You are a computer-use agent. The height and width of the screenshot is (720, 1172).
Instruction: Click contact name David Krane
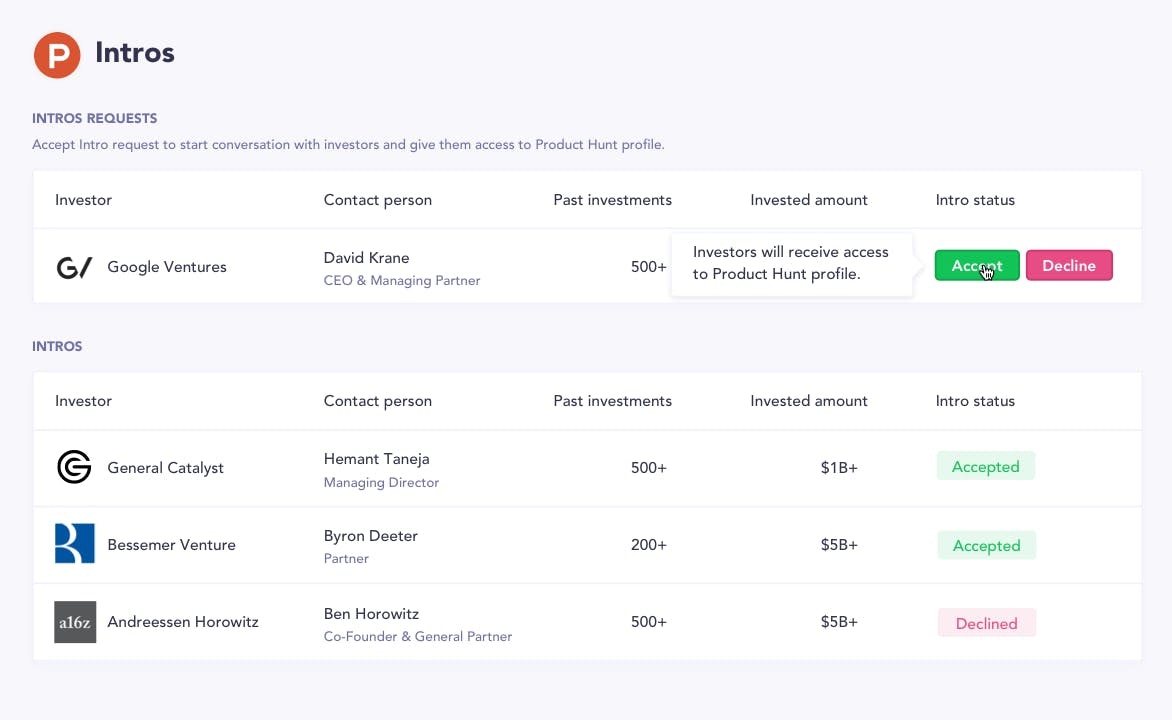coord(366,258)
